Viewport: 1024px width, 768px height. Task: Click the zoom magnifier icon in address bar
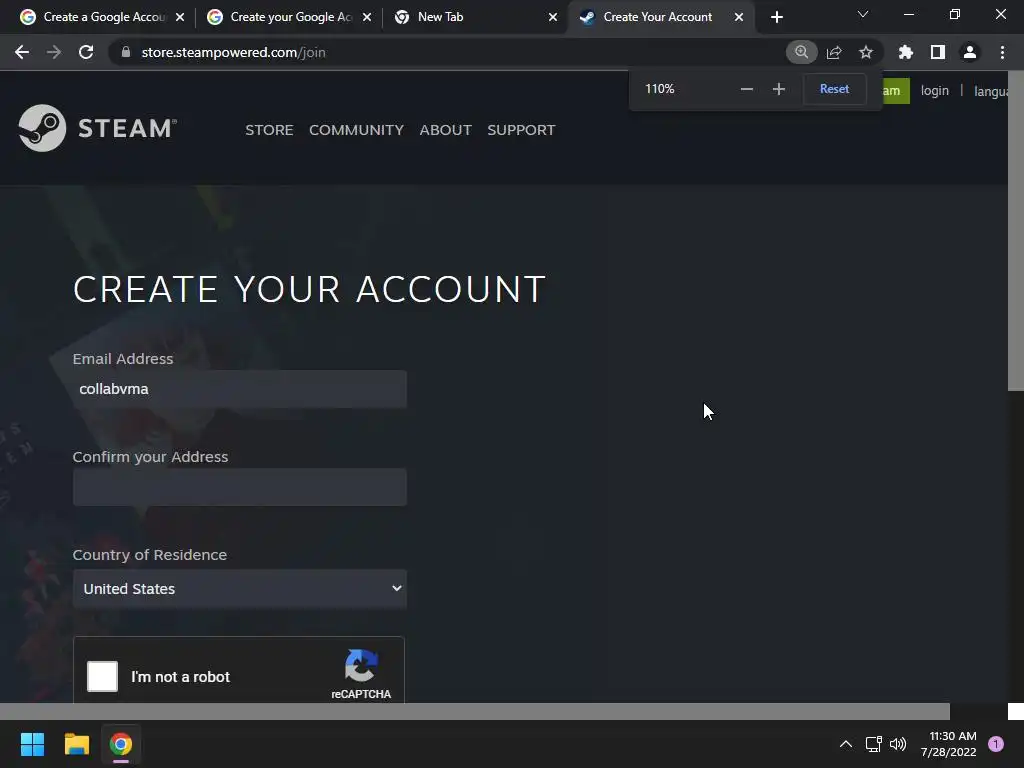pos(801,52)
